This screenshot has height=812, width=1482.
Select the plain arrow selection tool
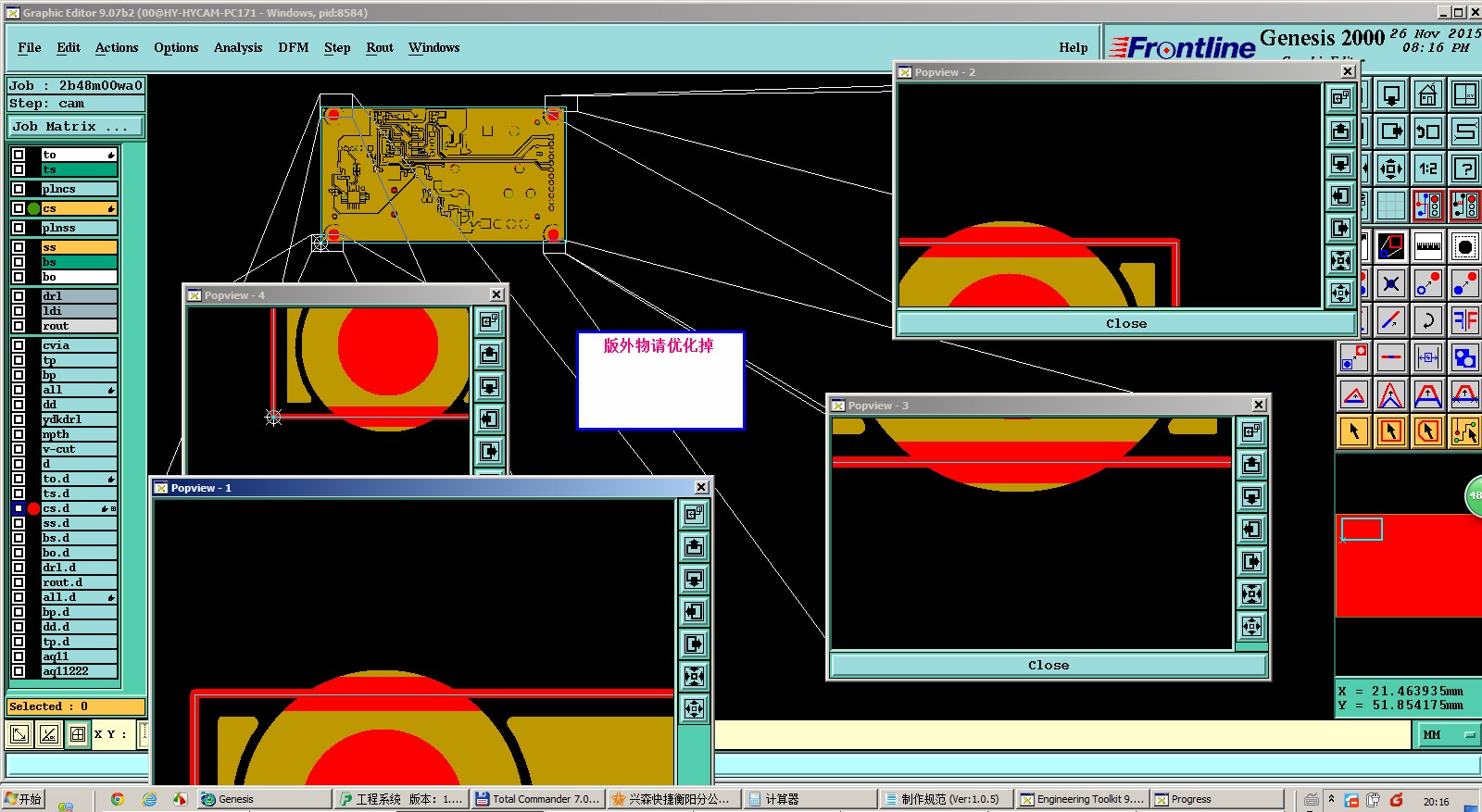point(1353,431)
